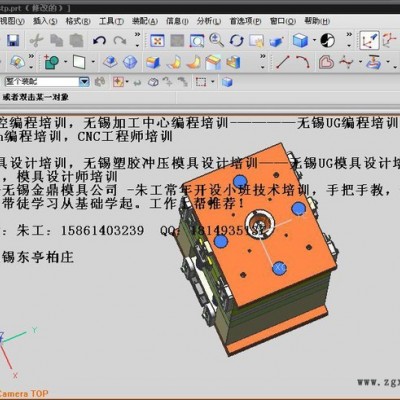Activate the Pan view hand tool
400x400 pixels.
point(257,41)
